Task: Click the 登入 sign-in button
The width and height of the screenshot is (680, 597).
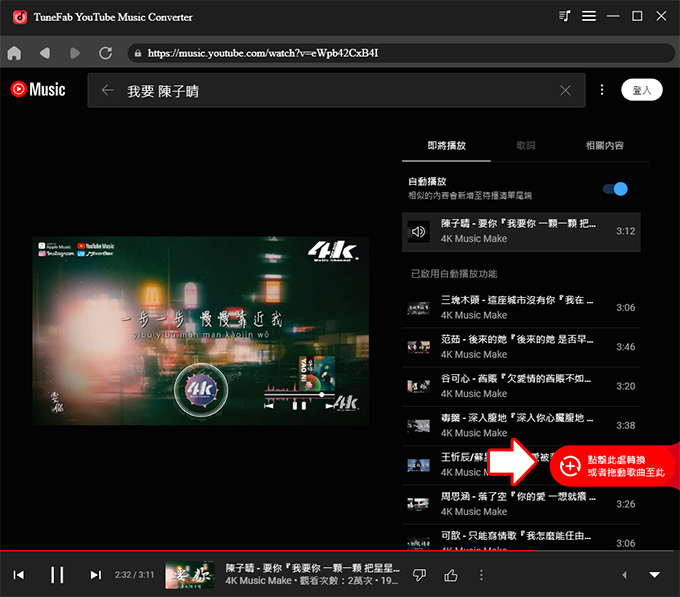Action: click(x=641, y=90)
